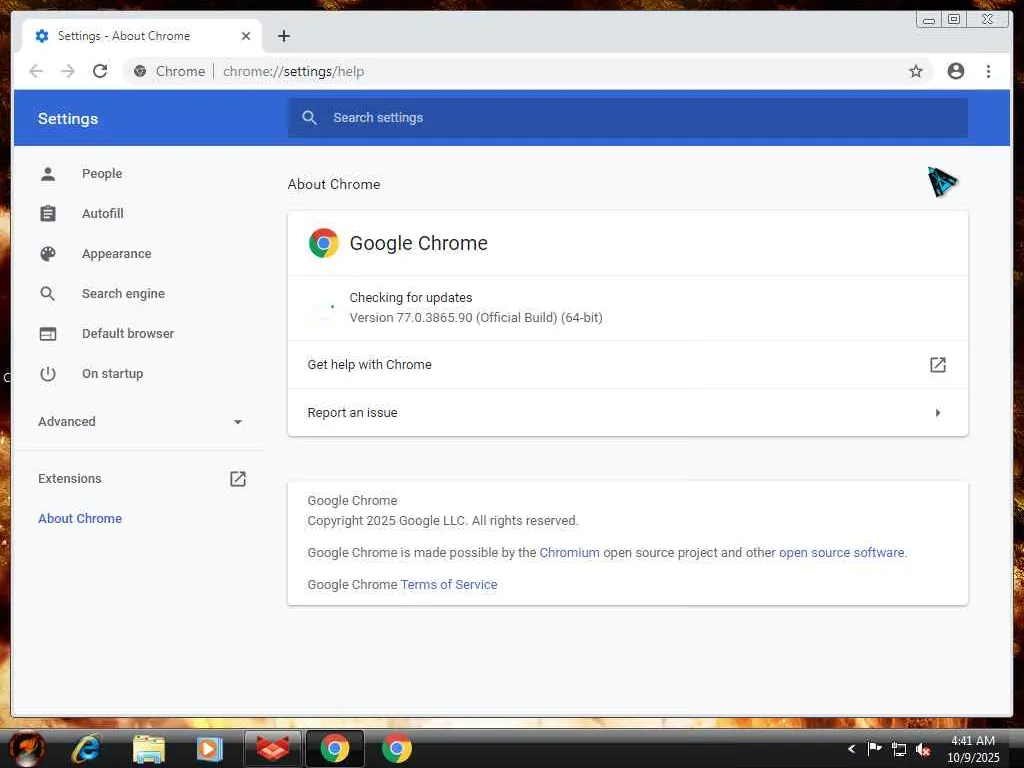Expand the Advanced settings section
The height and width of the screenshot is (768, 1024).
coord(139,422)
